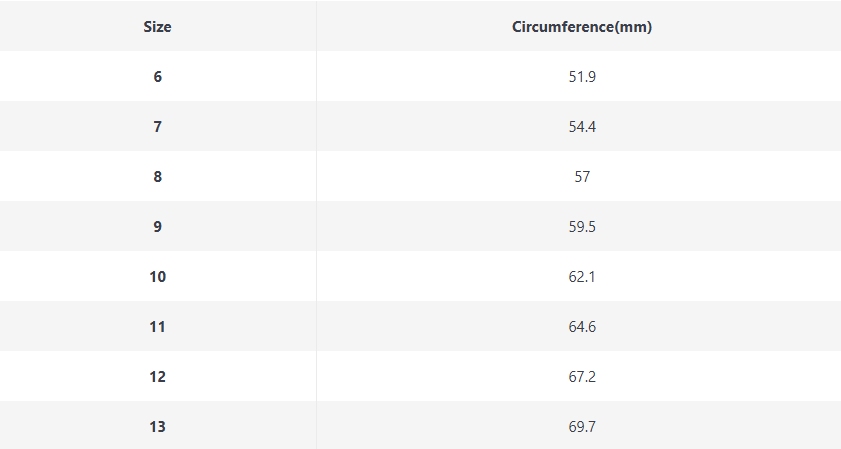Select the size 6 cell
The width and height of the screenshot is (841, 449).
pyautogui.click(x=158, y=77)
